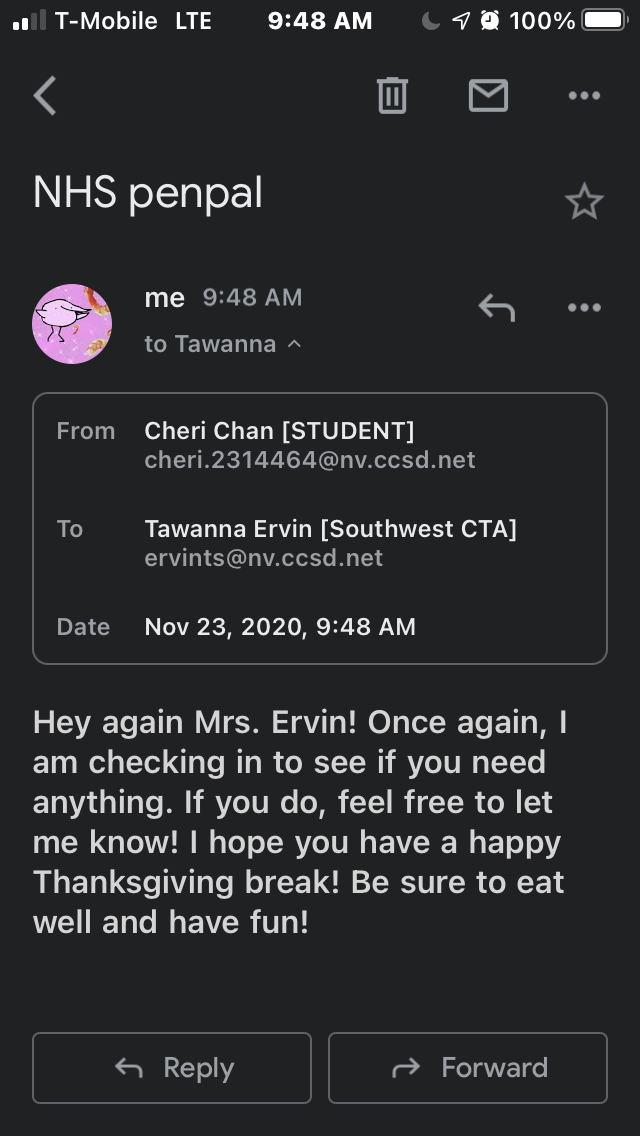Star the NHS penpal email
The height and width of the screenshot is (1136, 640).
(x=584, y=203)
